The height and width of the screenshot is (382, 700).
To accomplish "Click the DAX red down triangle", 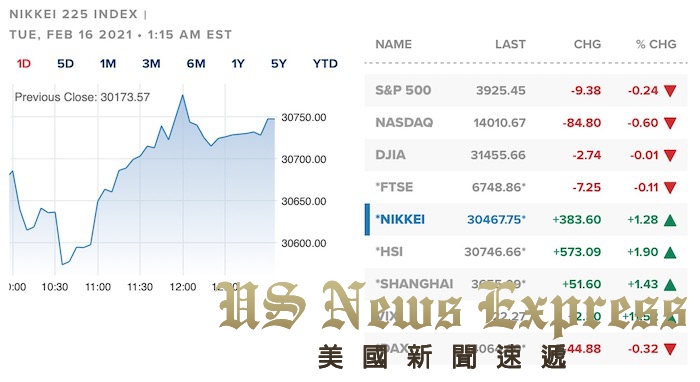I will (670, 349).
